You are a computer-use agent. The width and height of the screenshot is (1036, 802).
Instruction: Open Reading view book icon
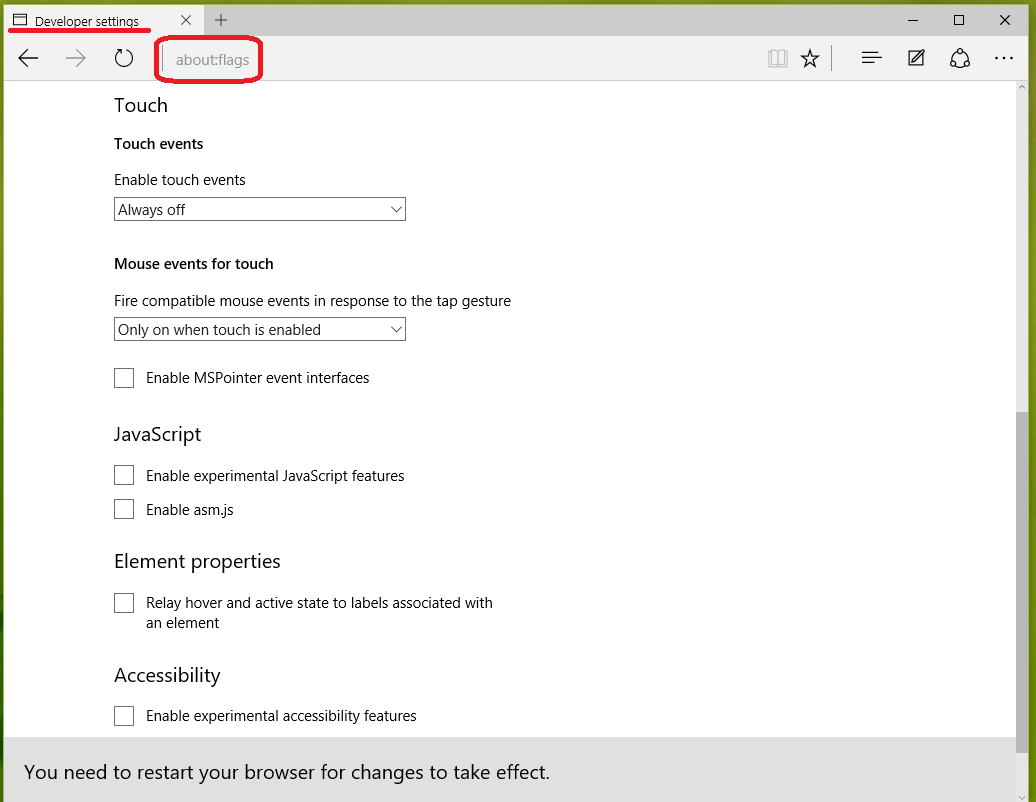[x=778, y=59]
